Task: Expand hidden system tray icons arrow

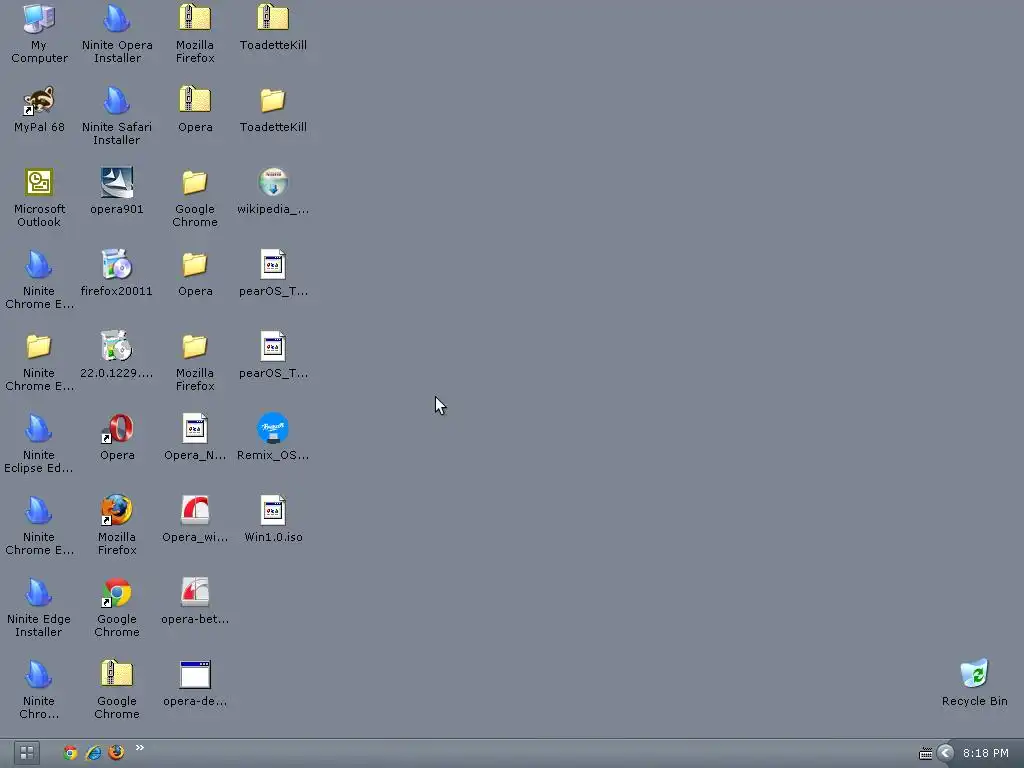Action: 946,753
